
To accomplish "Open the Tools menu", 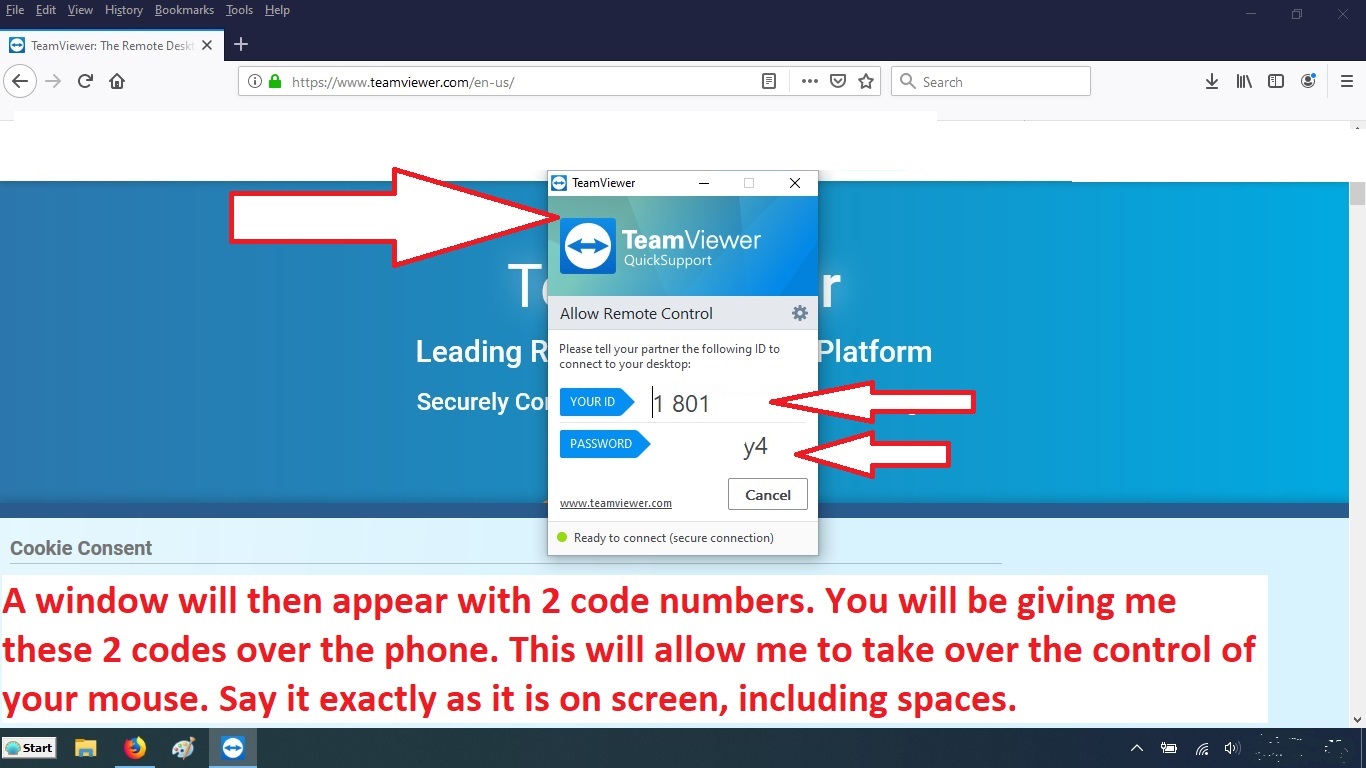I will pyautogui.click(x=239, y=10).
